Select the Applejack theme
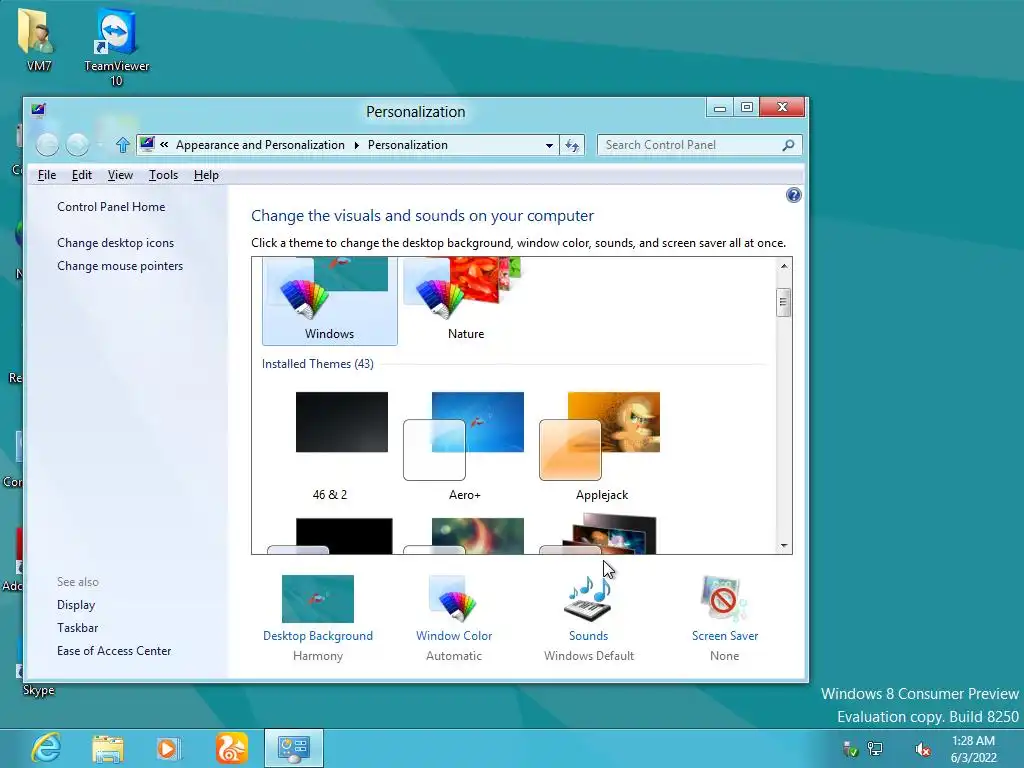The image size is (1024, 768). click(x=601, y=447)
